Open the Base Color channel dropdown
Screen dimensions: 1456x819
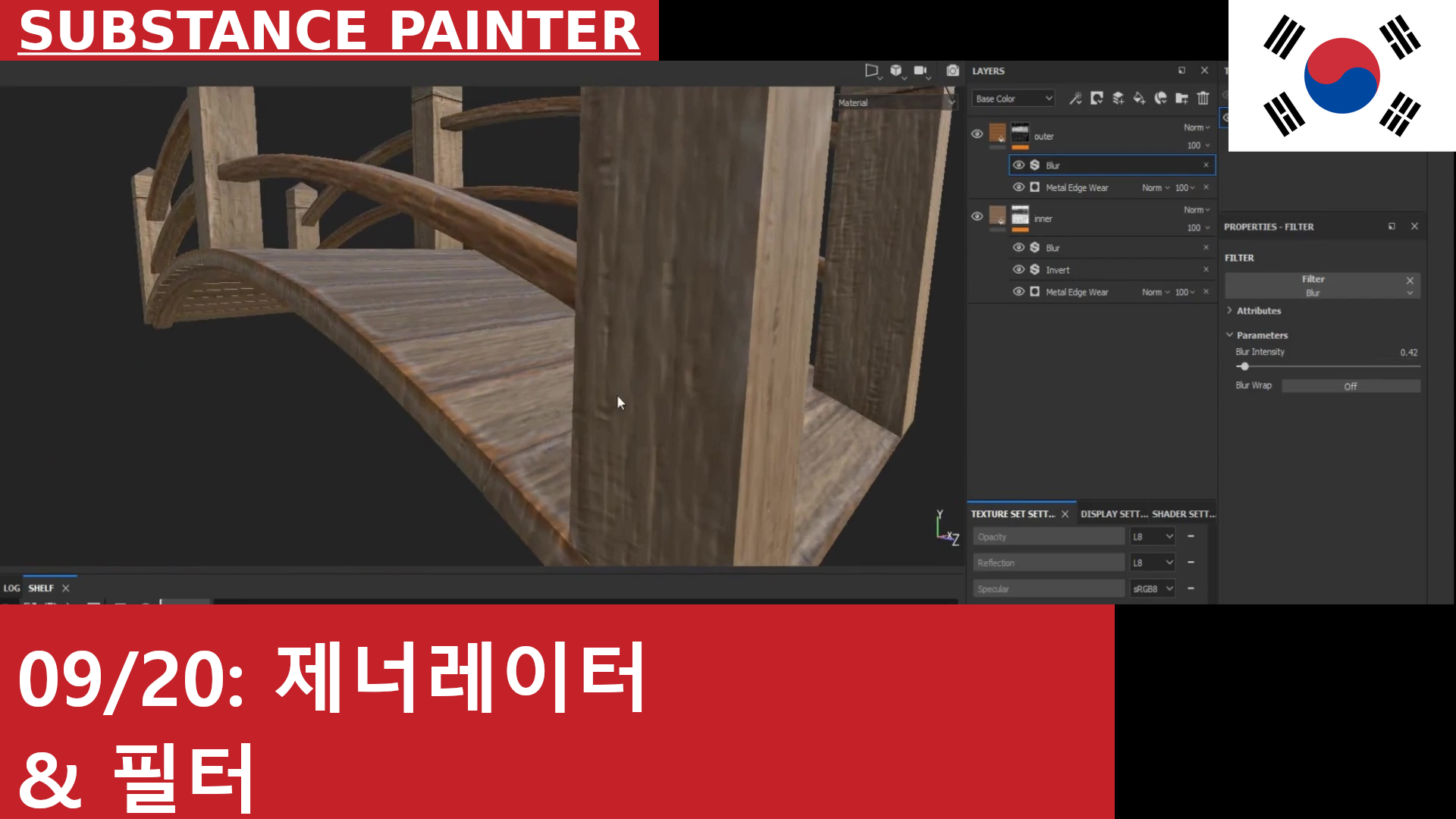(x=1014, y=99)
